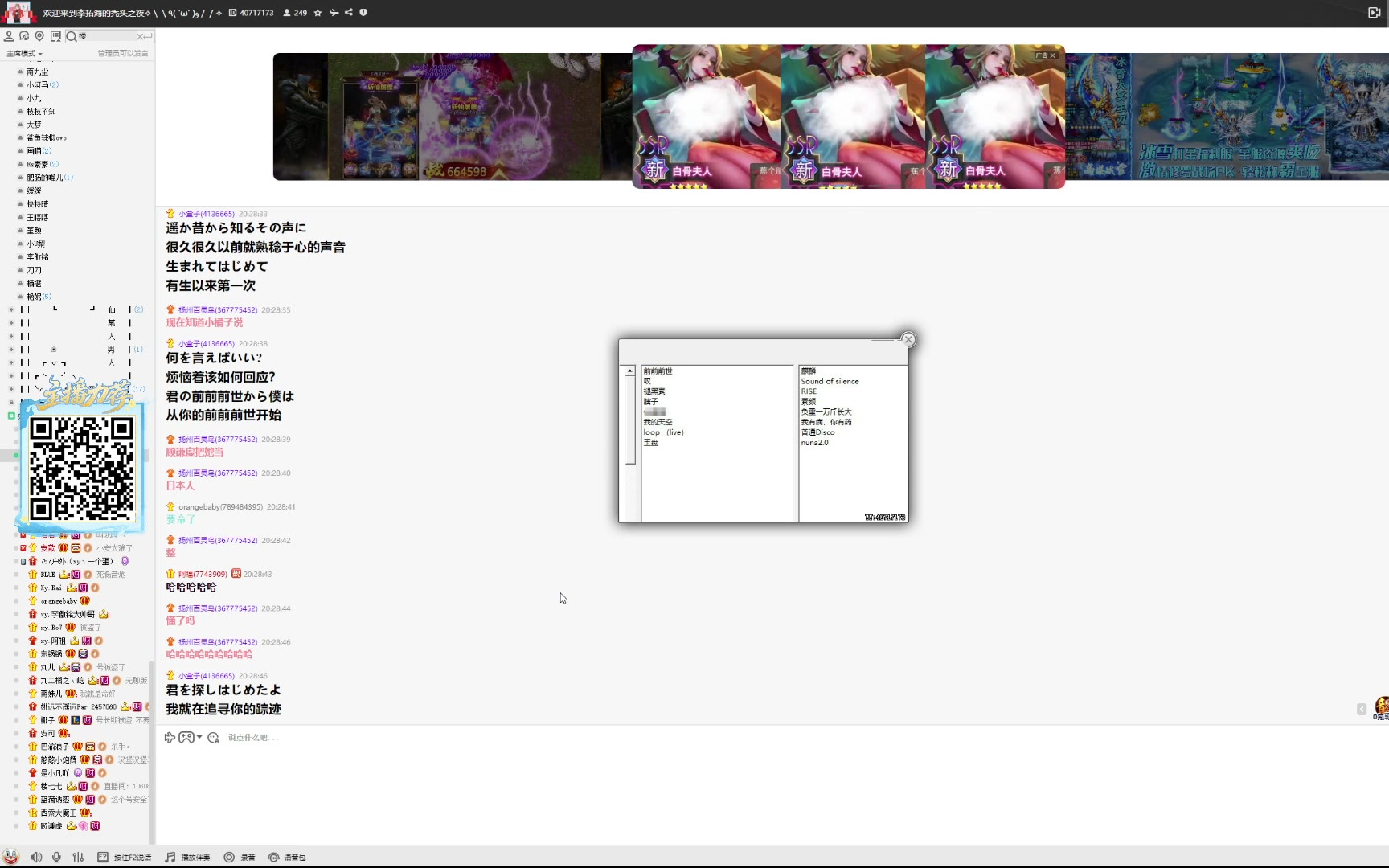Select Sound of silence in the popup list
The width and height of the screenshot is (1389, 868).
tap(830, 381)
